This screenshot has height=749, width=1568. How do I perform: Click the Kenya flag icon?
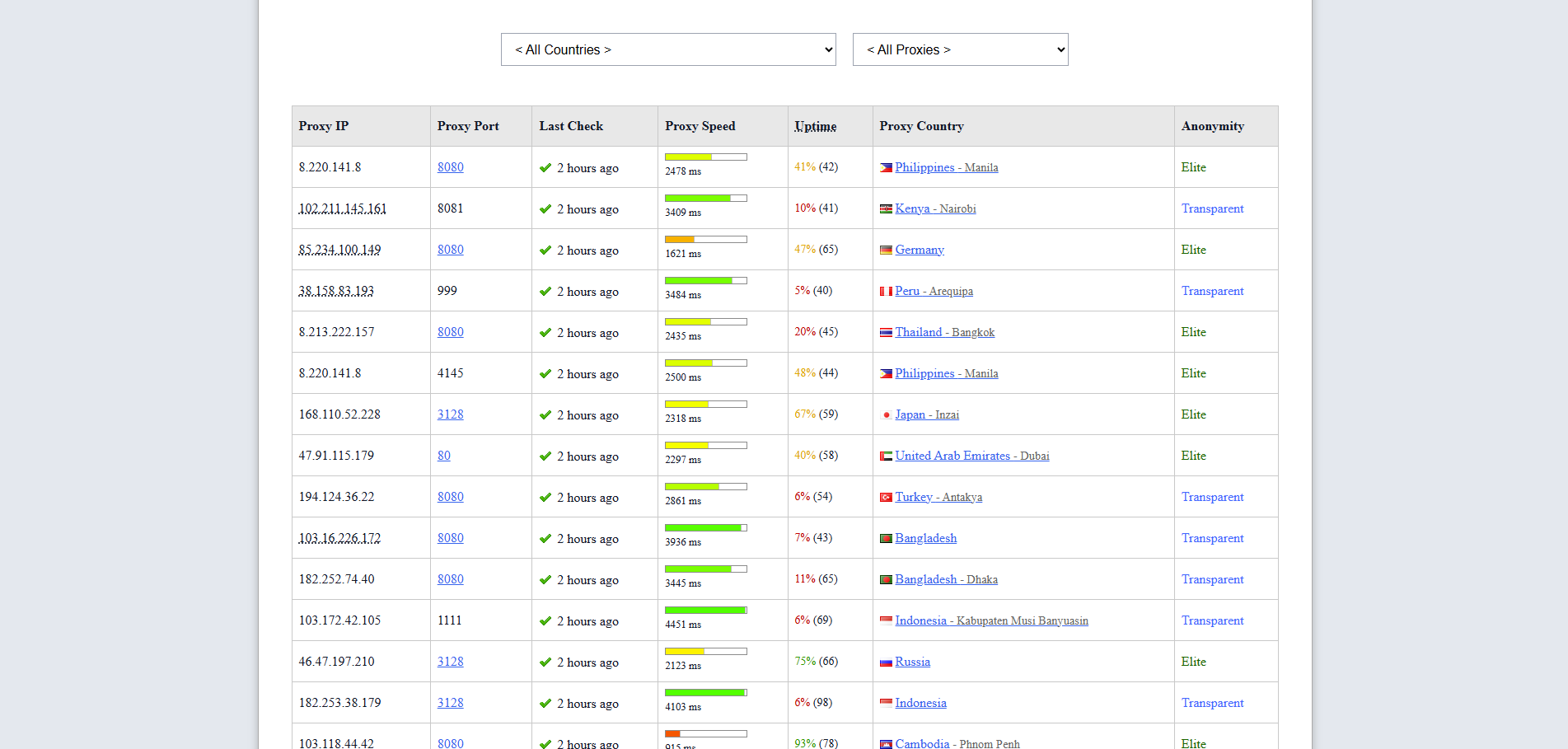(886, 209)
